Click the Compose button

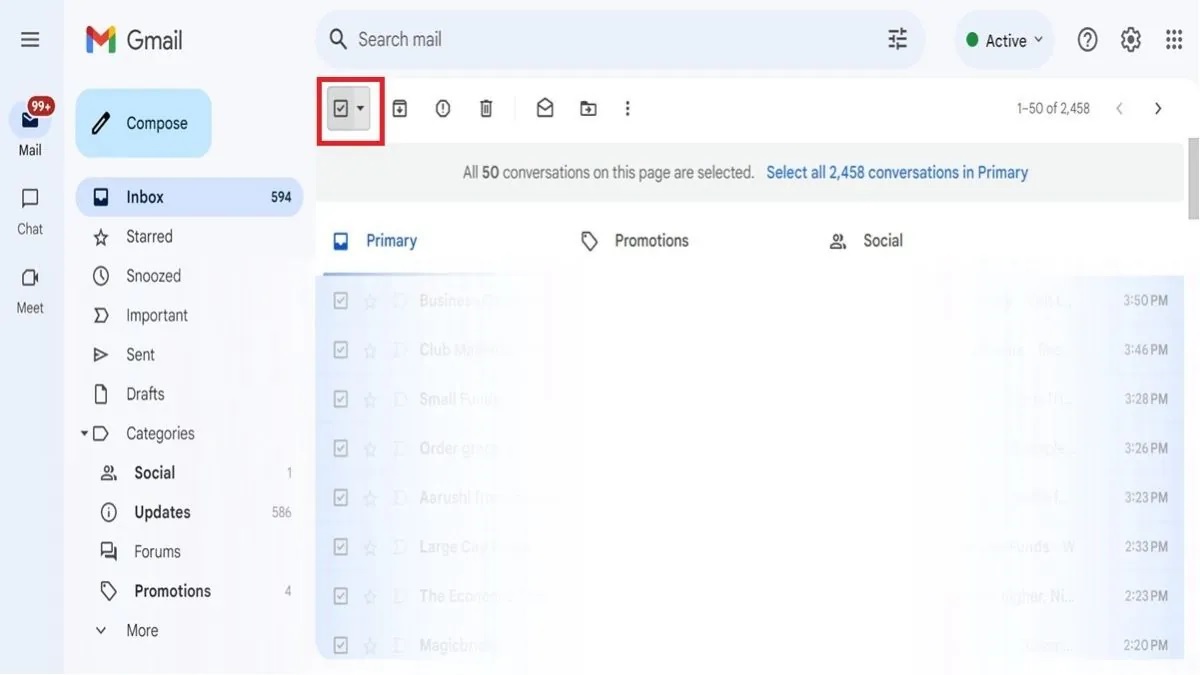[143, 123]
